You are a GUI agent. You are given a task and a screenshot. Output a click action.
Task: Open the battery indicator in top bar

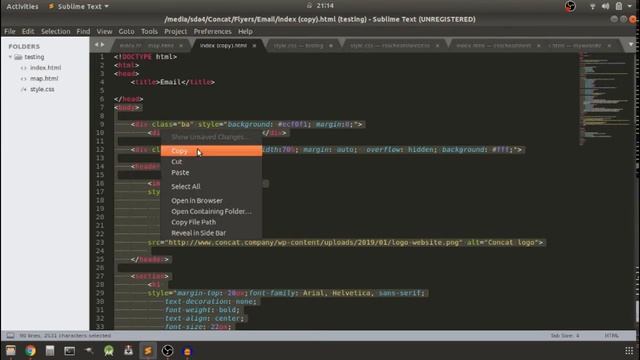(619, 6)
